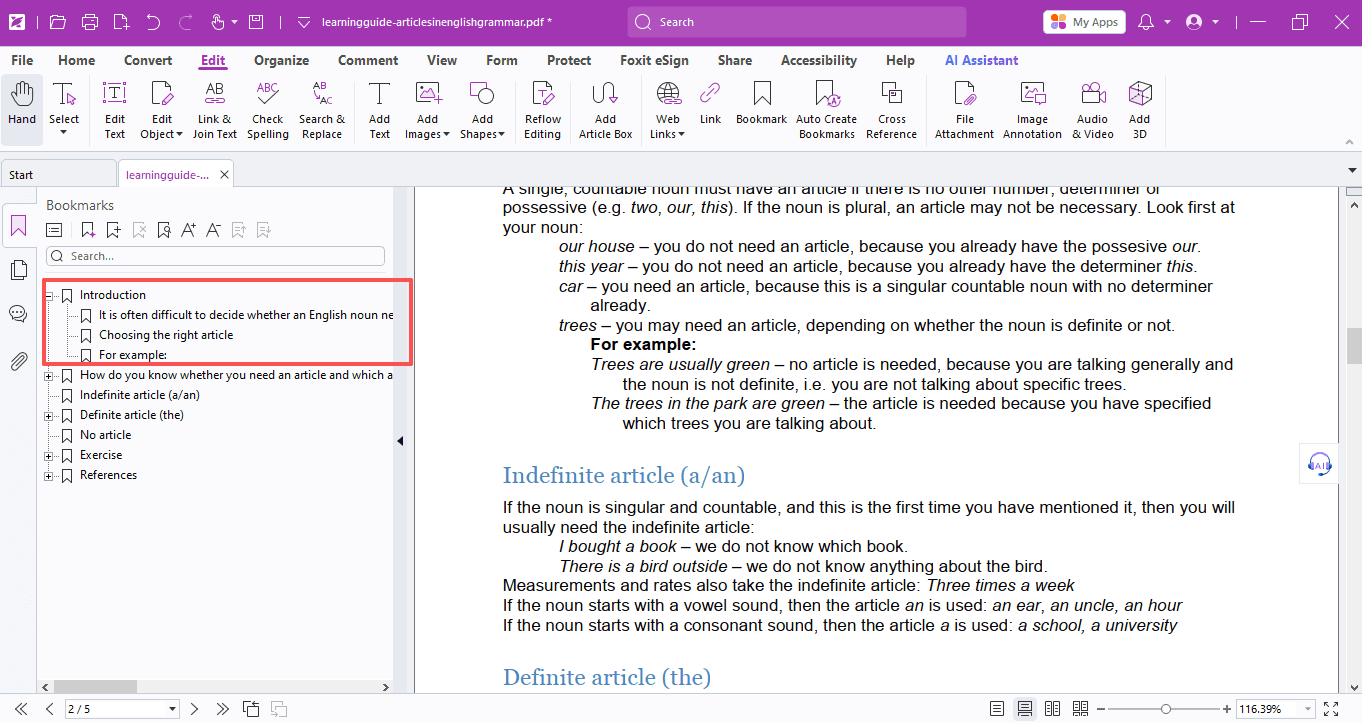Click the find bookmark icon
1362x723 pixels.
[x=164, y=230]
